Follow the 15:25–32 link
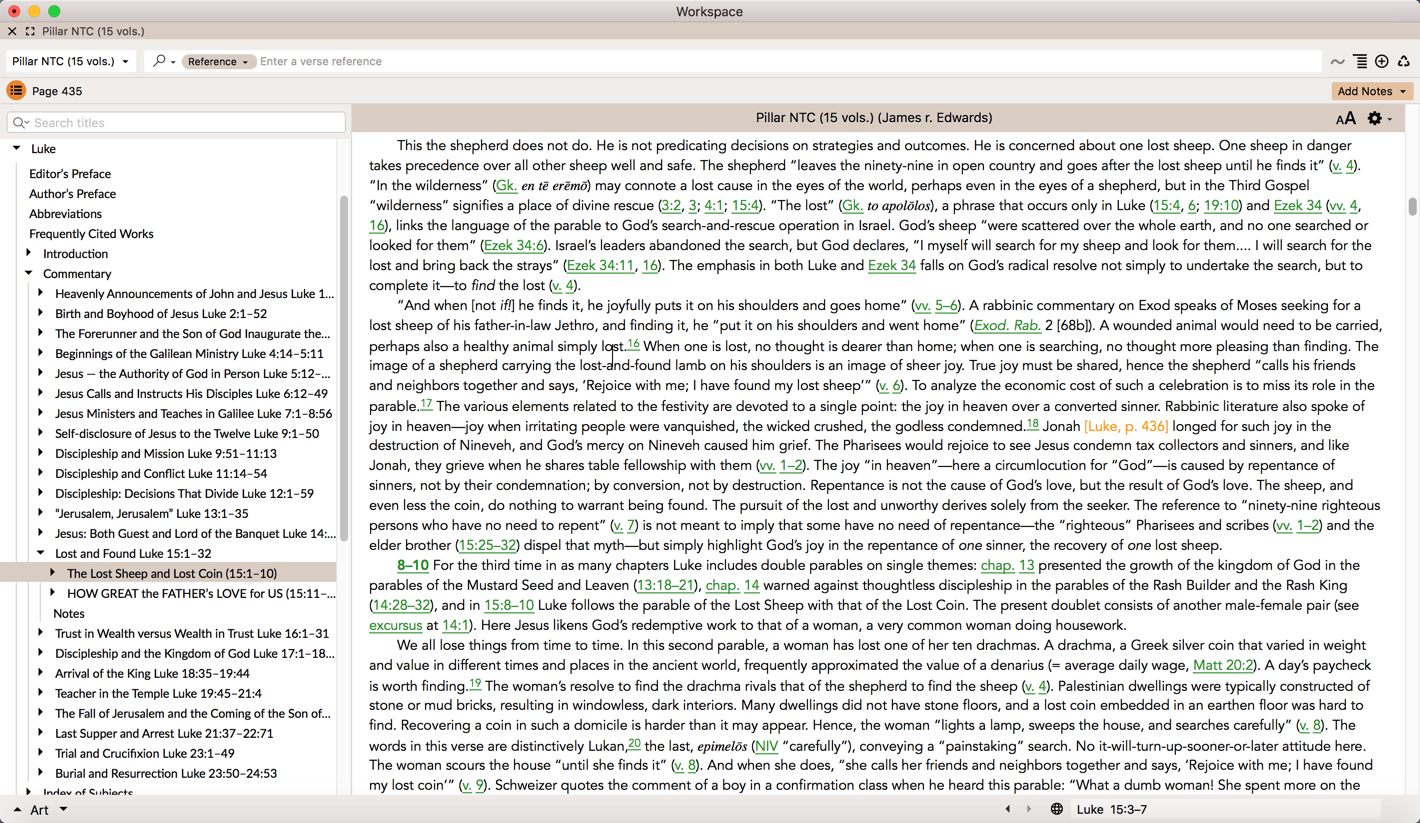This screenshot has height=823, width=1420. (x=487, y=546)
